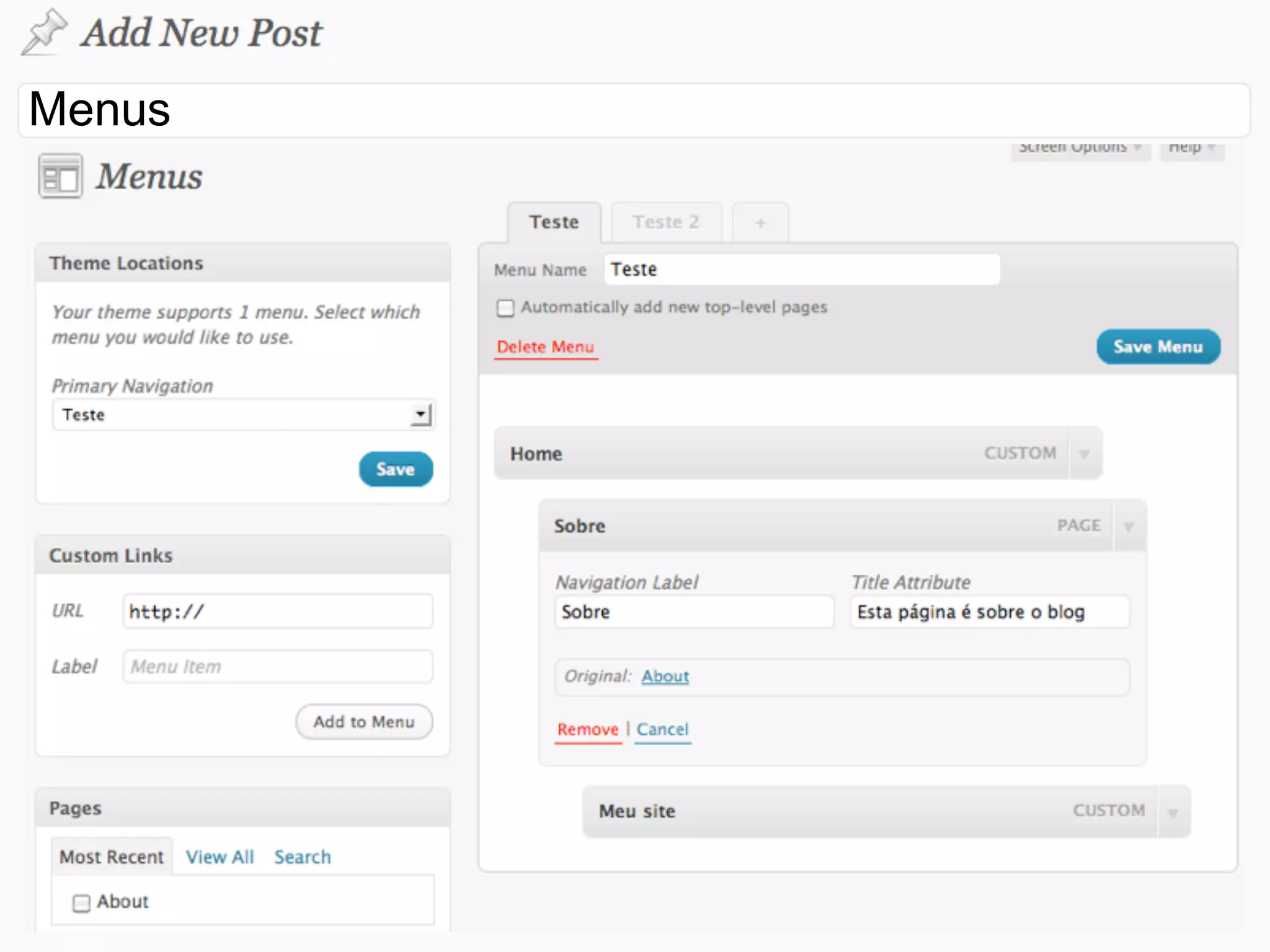Open the View All pages tab
This screenshot has width=1270, height=952.
[220, 857]
